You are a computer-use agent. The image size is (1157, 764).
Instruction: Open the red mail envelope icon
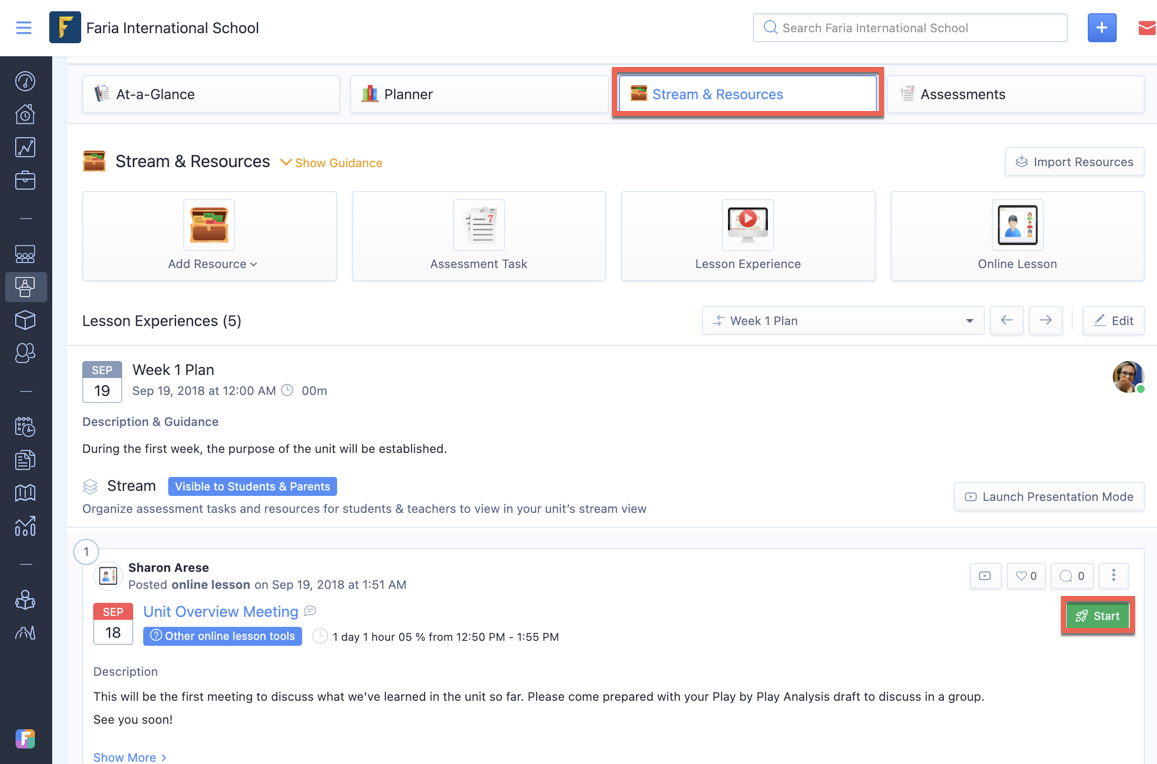pos(1147,28)
